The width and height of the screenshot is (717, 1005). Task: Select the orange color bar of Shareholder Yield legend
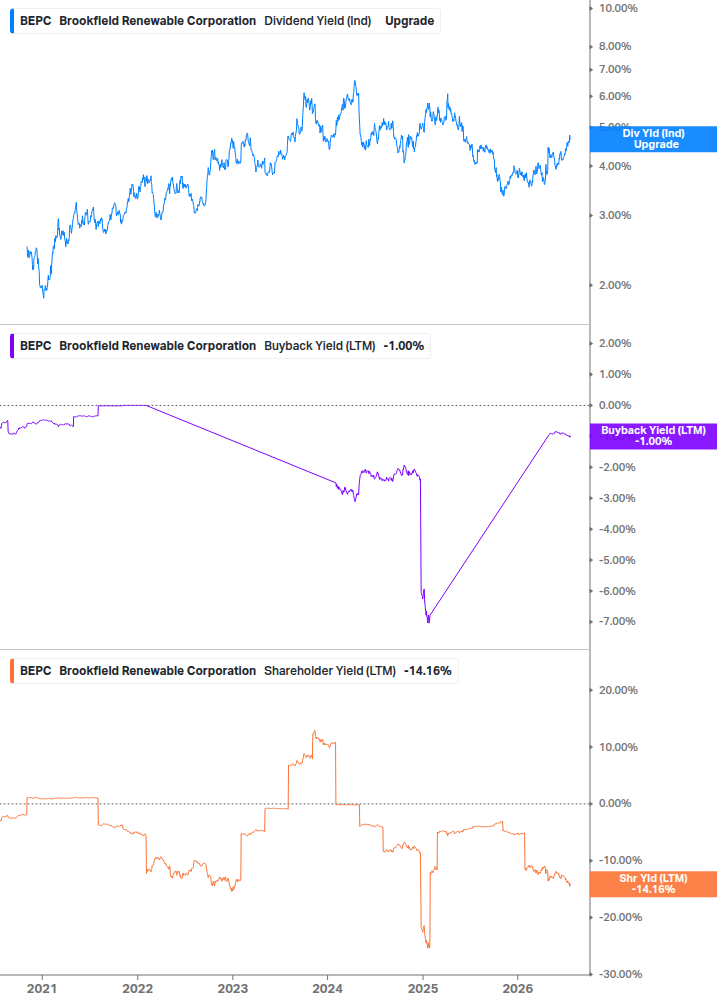click(x=12, y=670)
